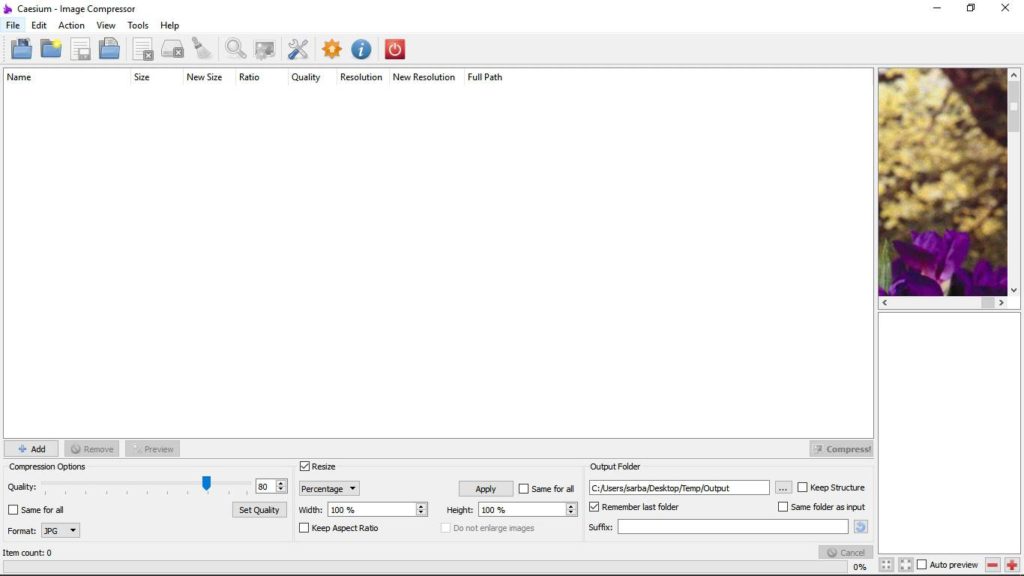Click the preview horizontal scrollbar right arrow
Screen dimensions: 1024x576
[1001, 302]
